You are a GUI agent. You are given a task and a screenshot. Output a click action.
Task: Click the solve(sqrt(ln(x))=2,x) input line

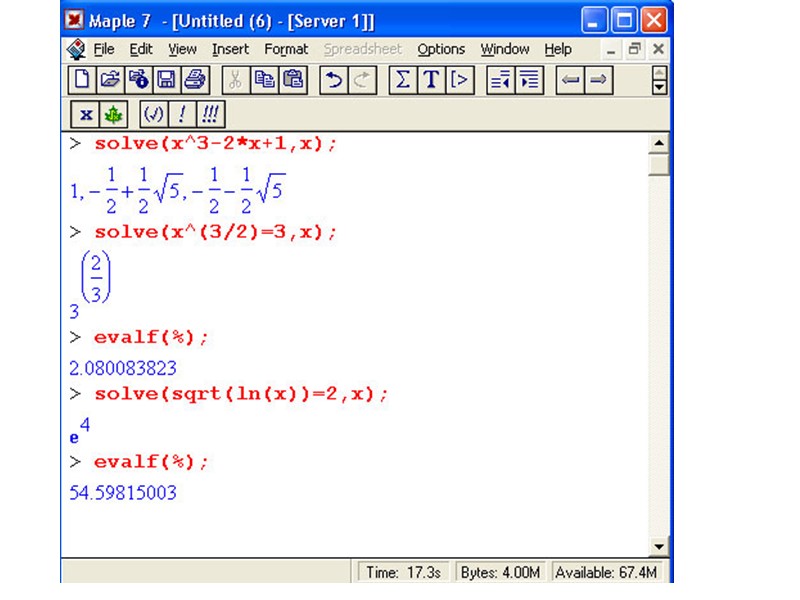[241, 394]
